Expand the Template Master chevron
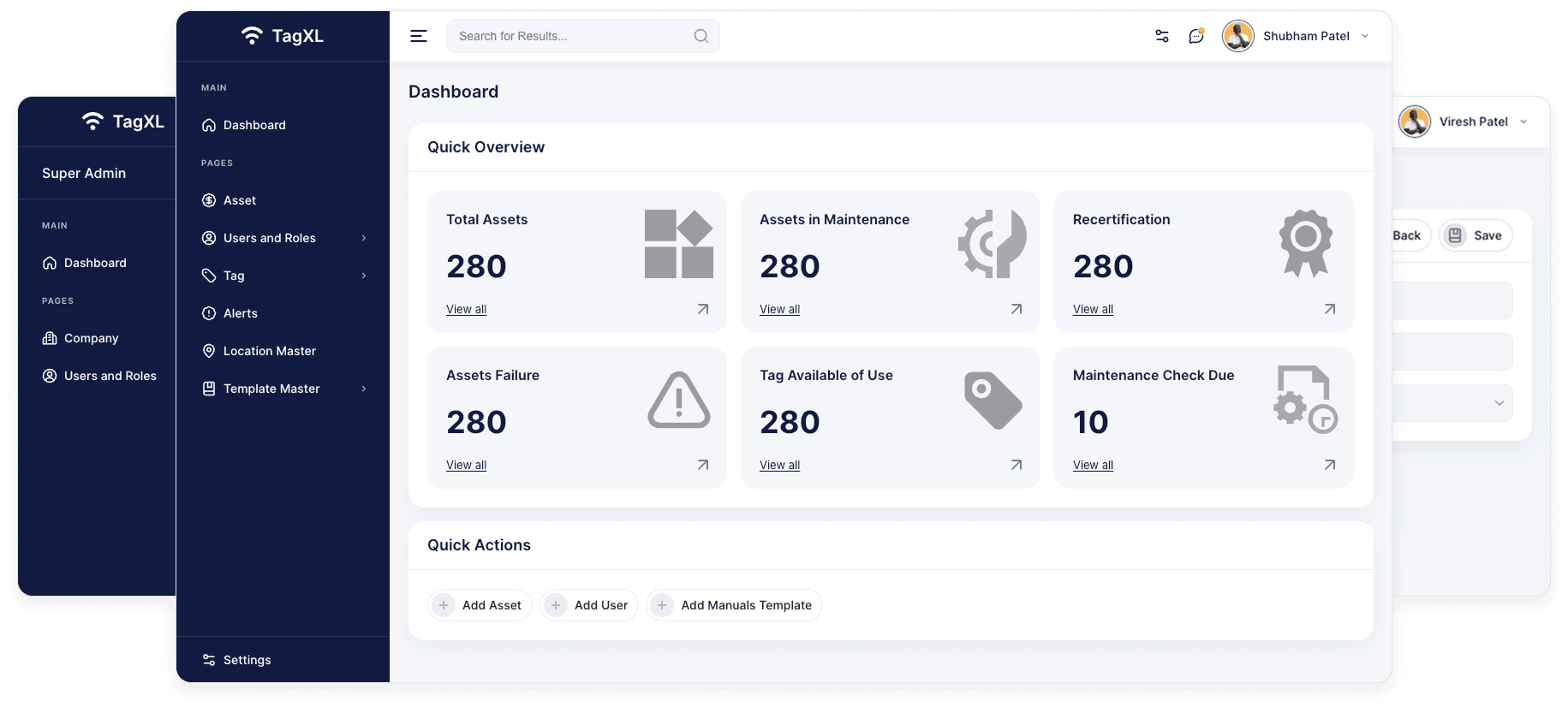 click(364, 389)
